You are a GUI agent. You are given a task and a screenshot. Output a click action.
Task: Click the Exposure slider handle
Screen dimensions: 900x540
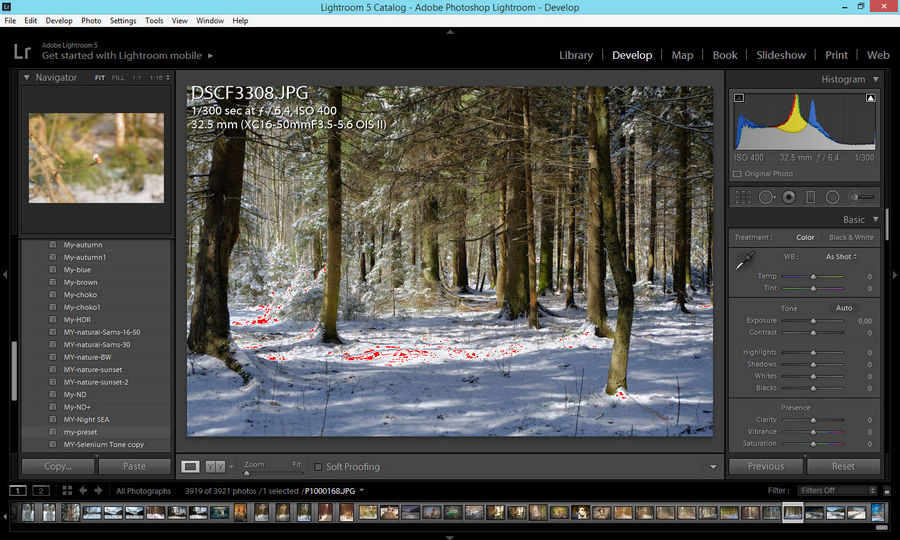pyautogui.click(x=813, y=321)
